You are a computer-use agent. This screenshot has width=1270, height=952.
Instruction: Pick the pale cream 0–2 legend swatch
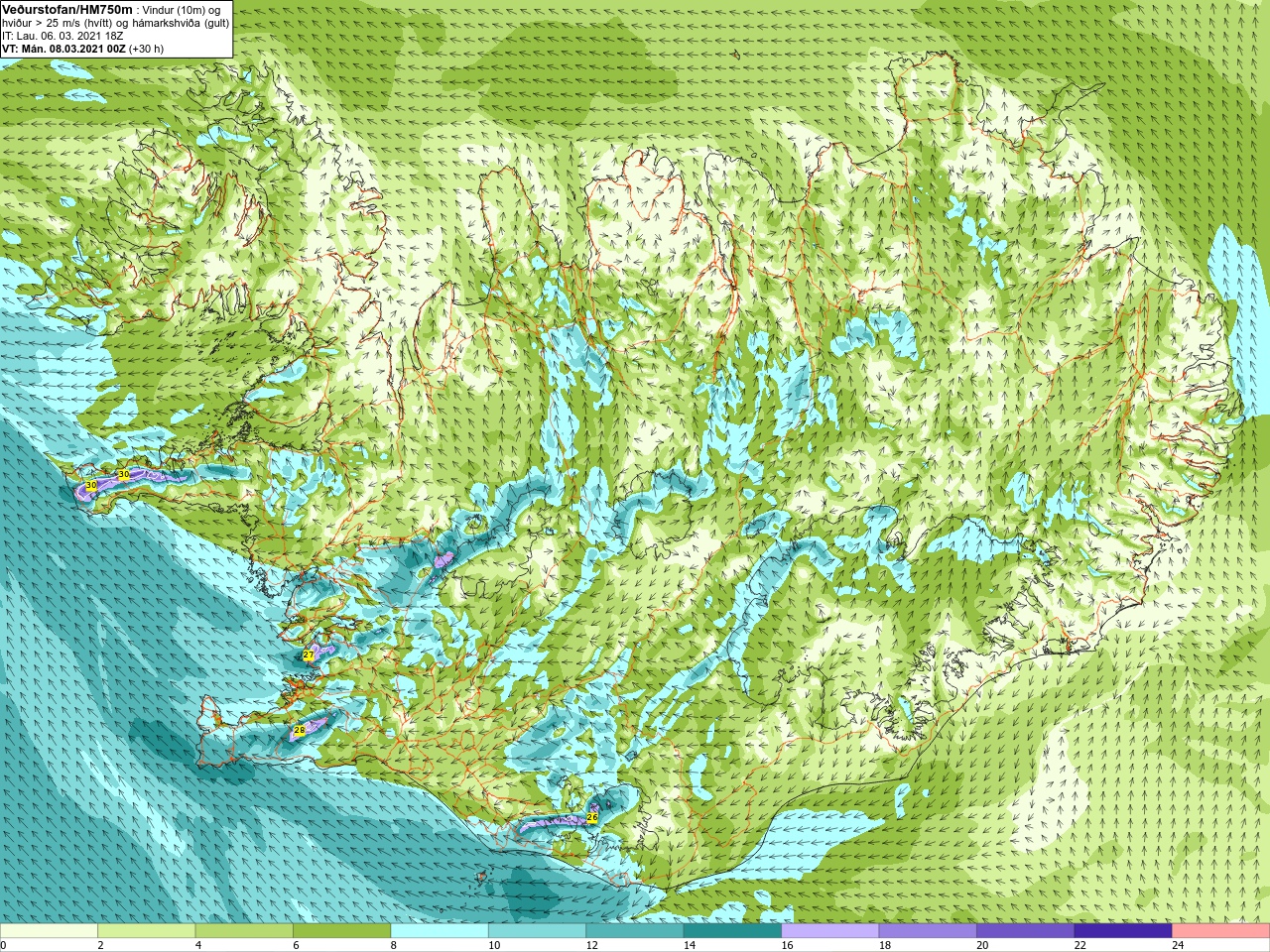point(49,931)
